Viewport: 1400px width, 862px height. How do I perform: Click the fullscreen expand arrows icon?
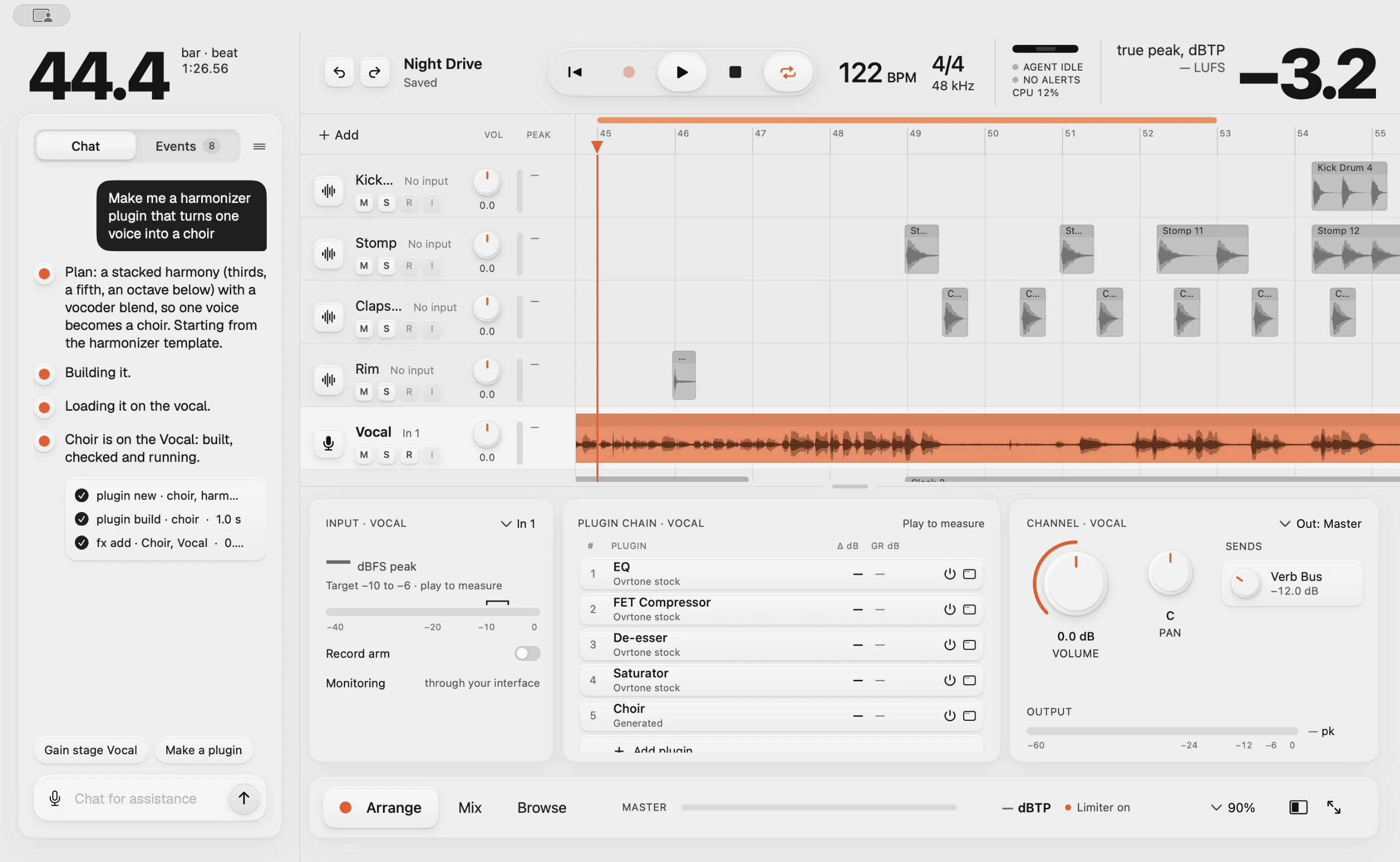point(1333,807)
